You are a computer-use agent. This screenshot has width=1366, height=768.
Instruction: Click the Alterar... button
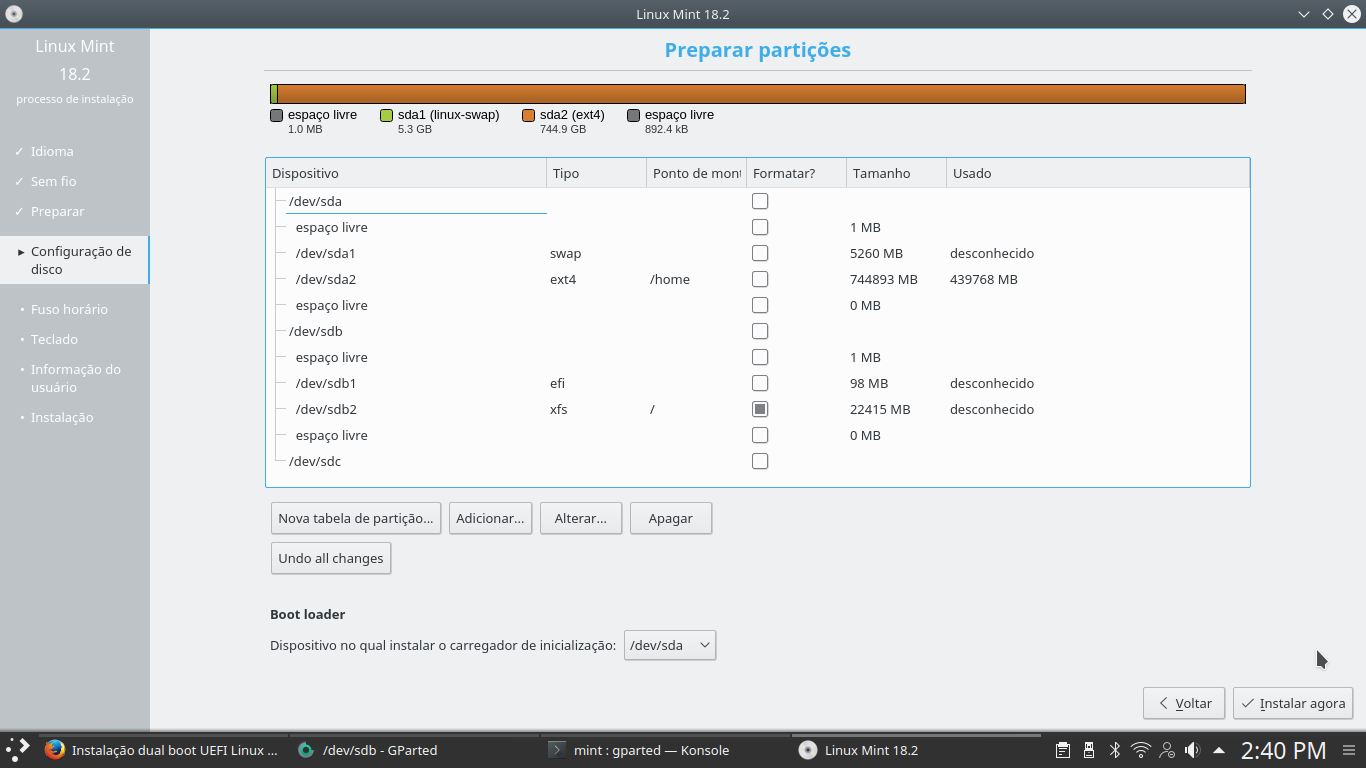point(581,518)
